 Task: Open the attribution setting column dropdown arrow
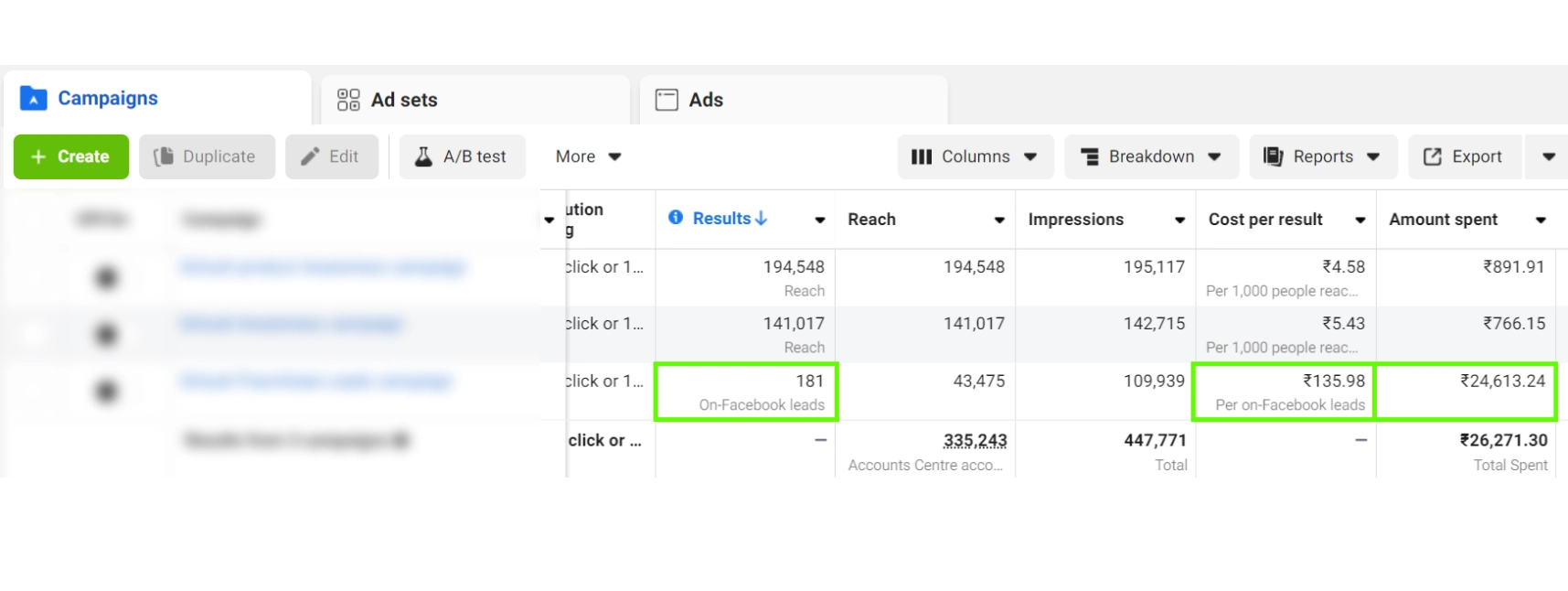(x=549, y=220)
